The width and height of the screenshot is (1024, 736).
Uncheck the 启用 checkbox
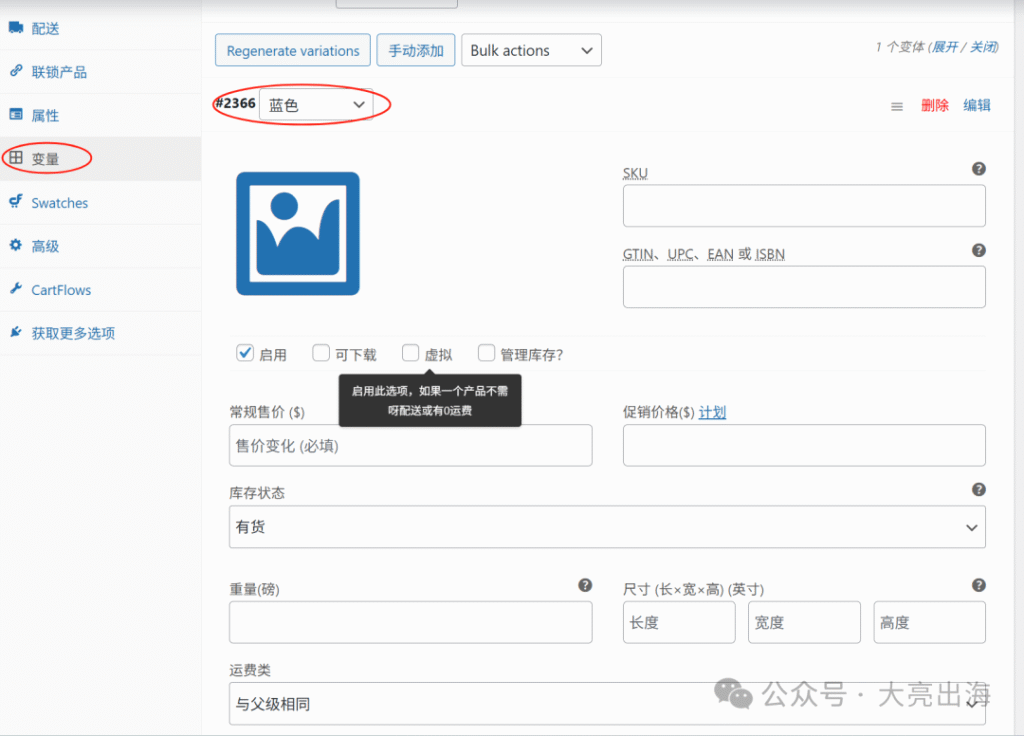(245, 353)
